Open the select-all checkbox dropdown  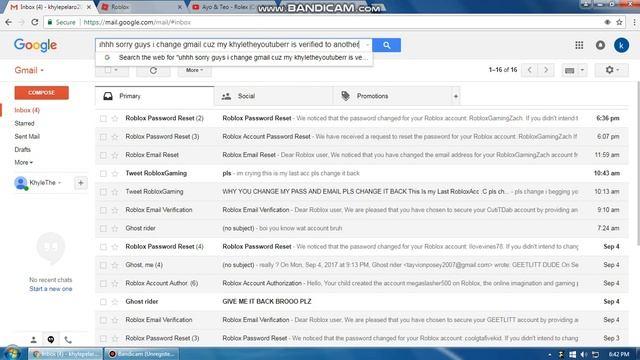coord(116,70)
